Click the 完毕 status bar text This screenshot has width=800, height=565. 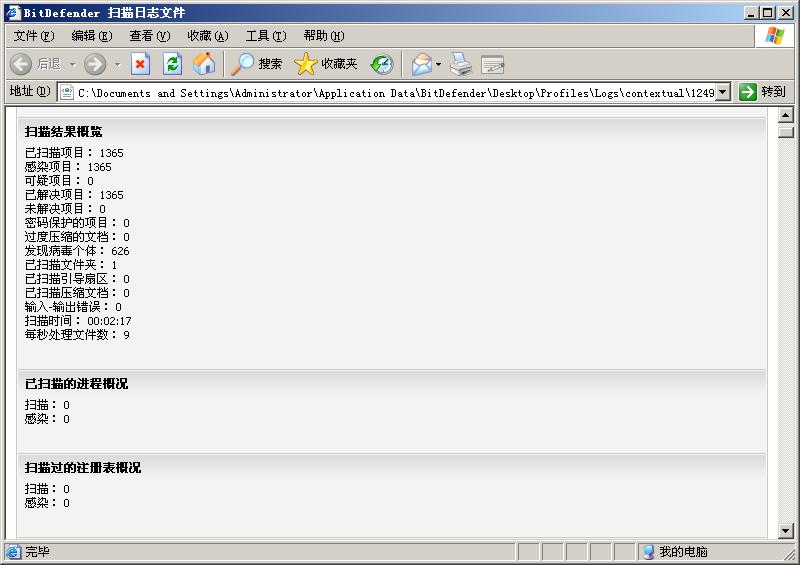tap(37, 552)
